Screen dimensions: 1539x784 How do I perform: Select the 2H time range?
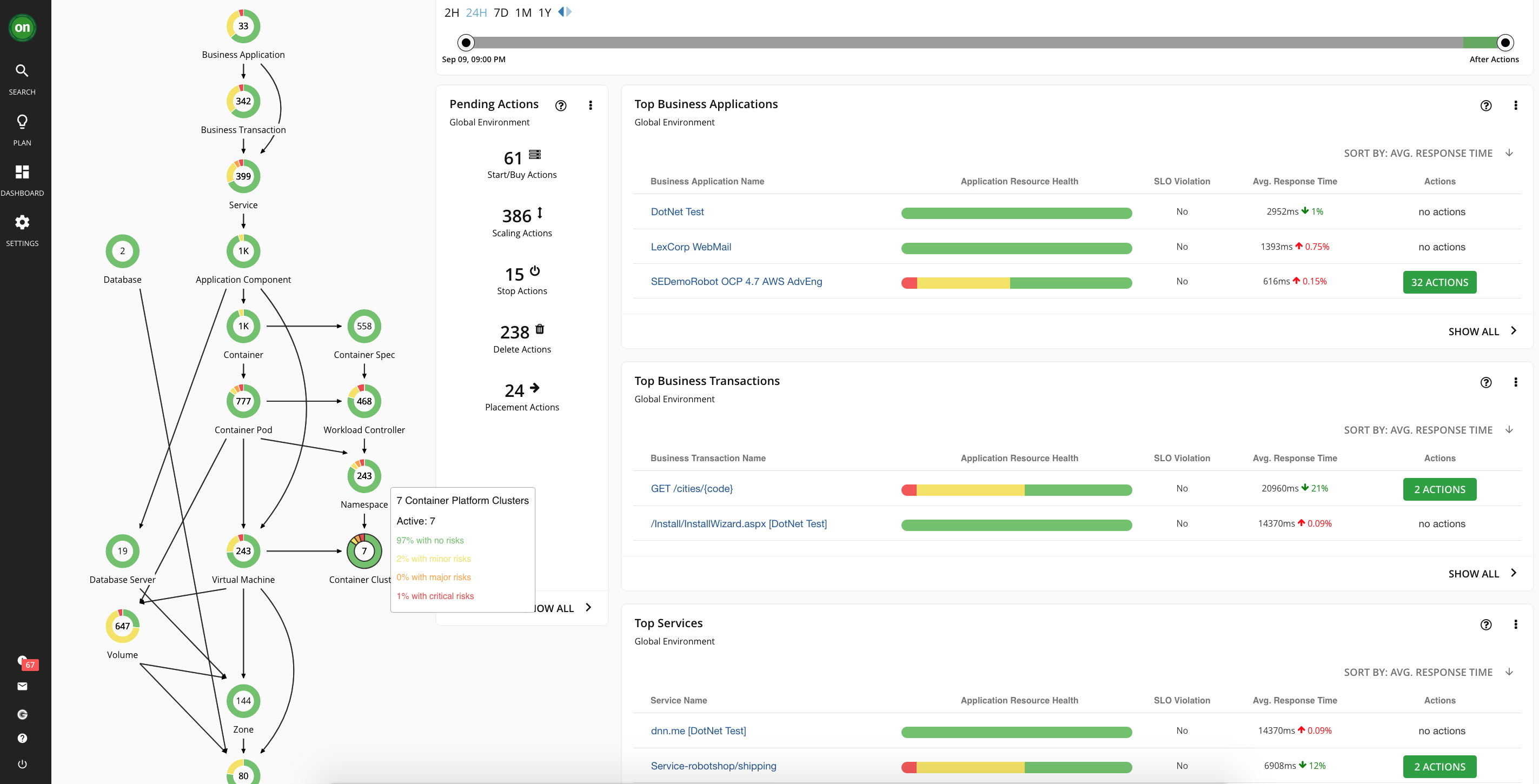coord(451,12)
